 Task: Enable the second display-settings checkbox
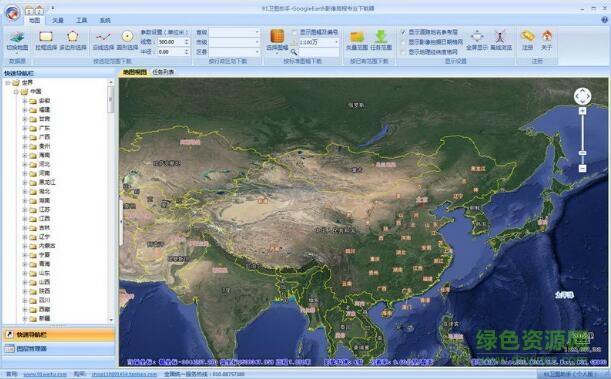coord(403,42)
